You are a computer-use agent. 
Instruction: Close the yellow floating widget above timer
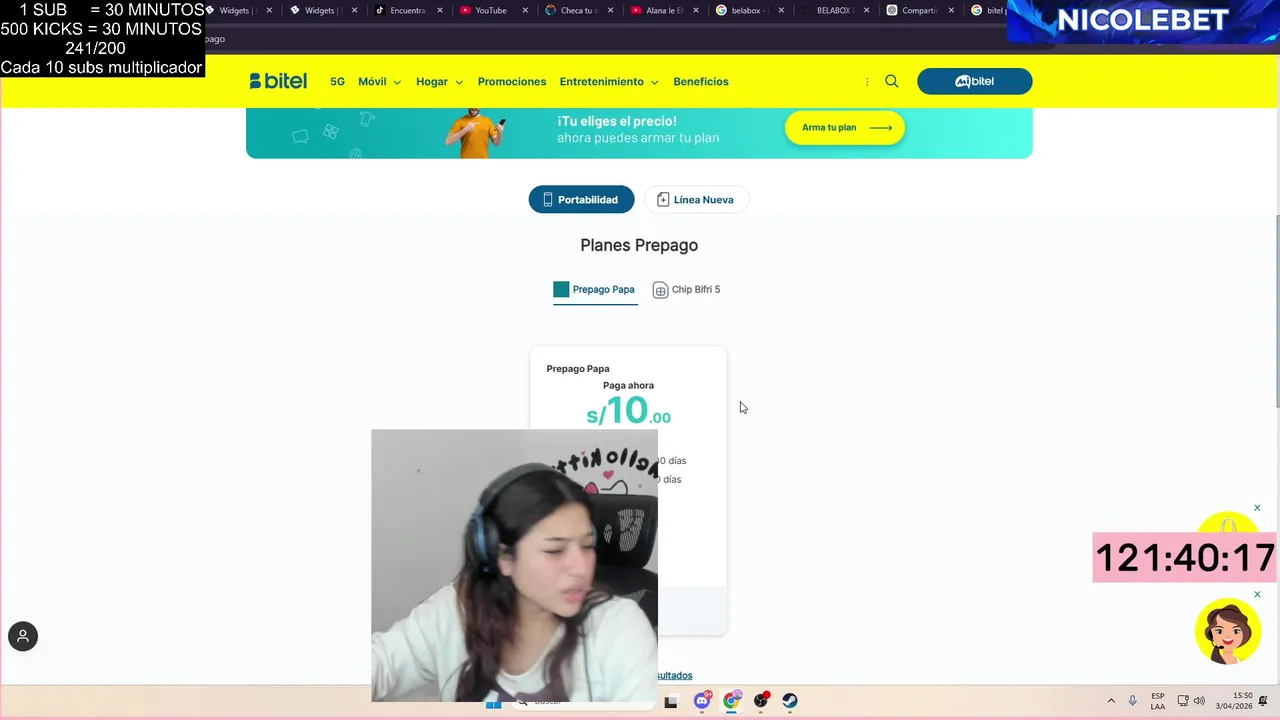point(1257,508)
